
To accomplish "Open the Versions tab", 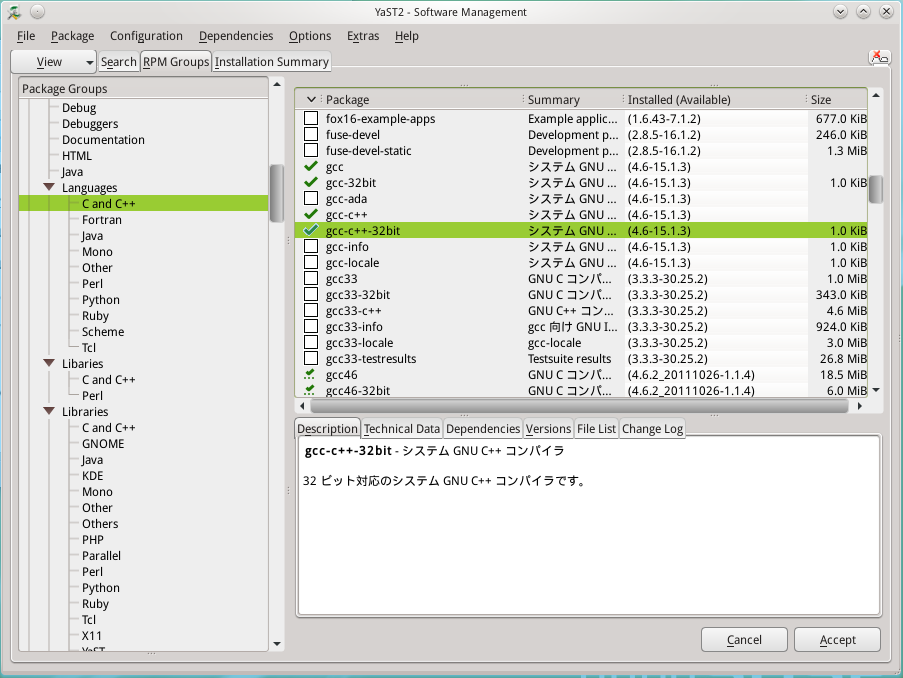I will [548, 429].
